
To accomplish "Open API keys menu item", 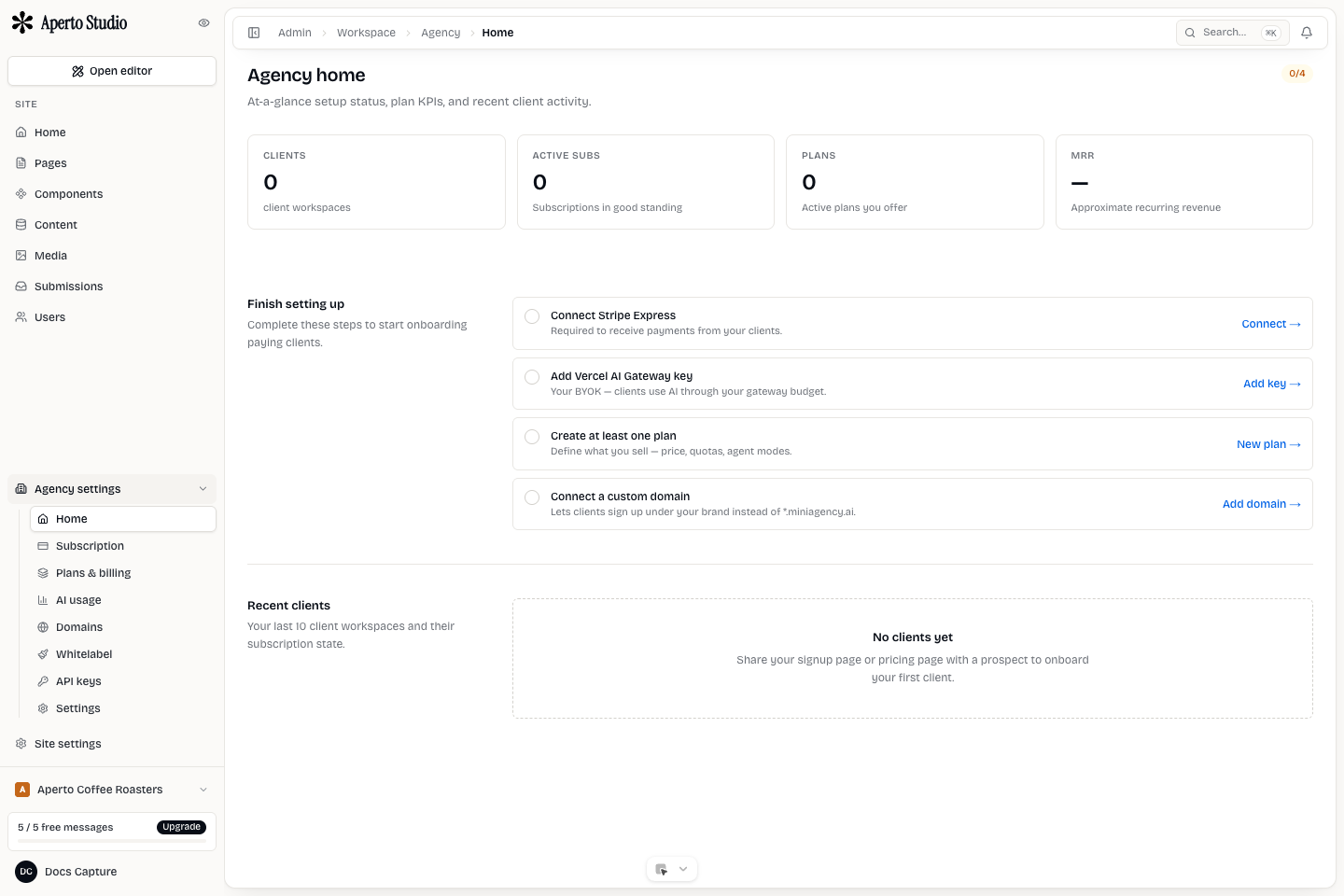I will pos(123,681).
